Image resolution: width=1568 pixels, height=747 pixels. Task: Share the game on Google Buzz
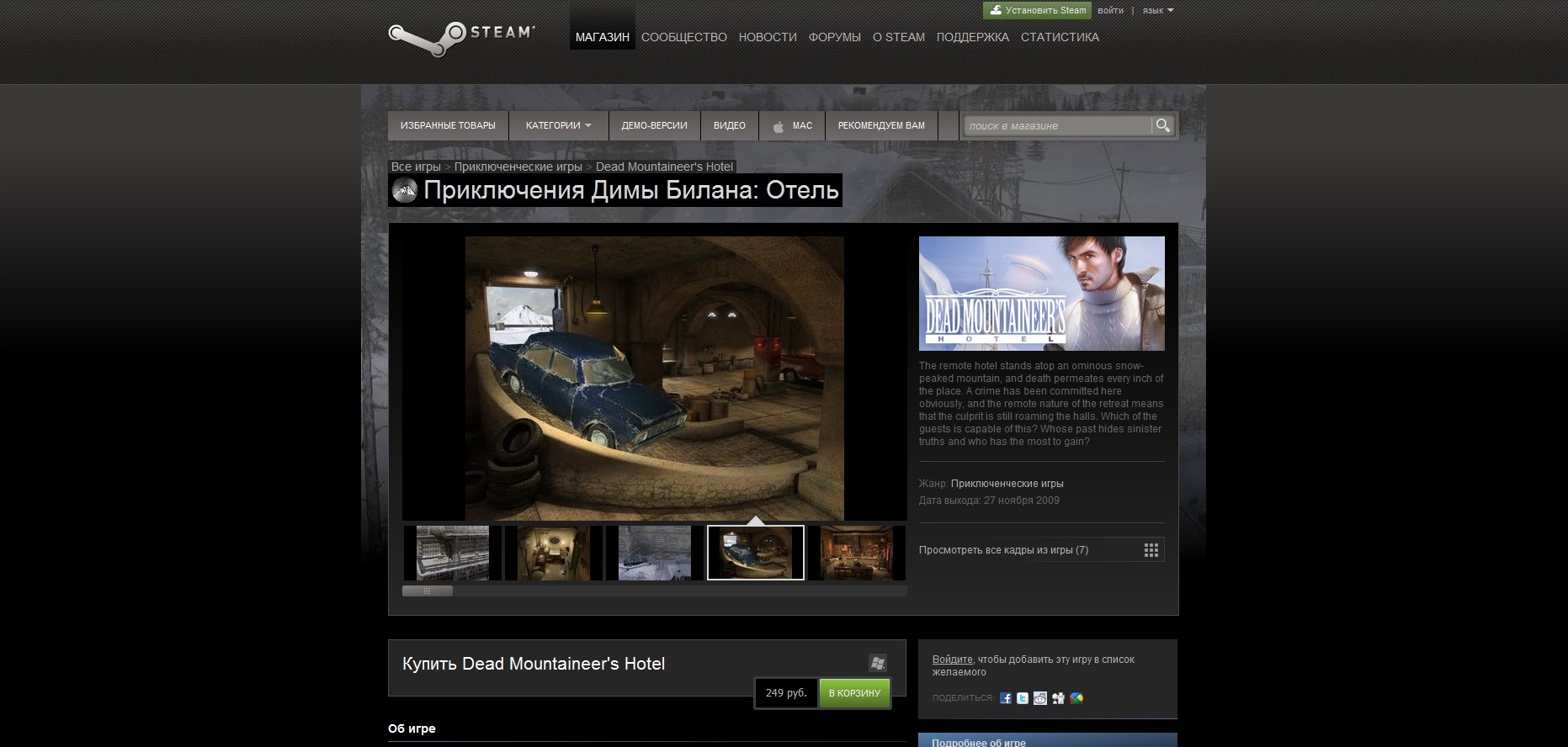[x=1076, y=698]
